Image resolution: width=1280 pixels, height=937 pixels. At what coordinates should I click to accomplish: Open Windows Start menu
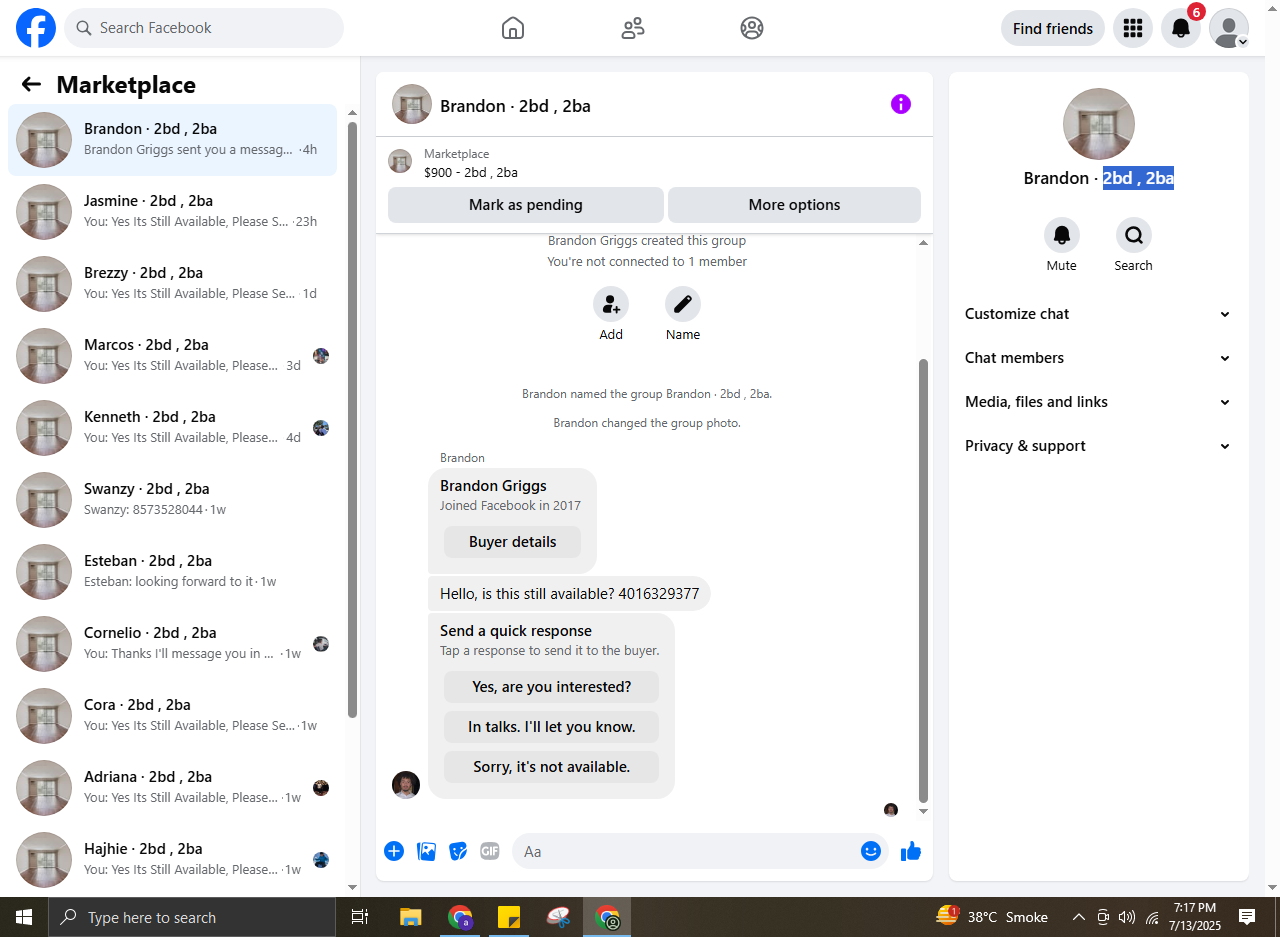[x=24, y=917]
